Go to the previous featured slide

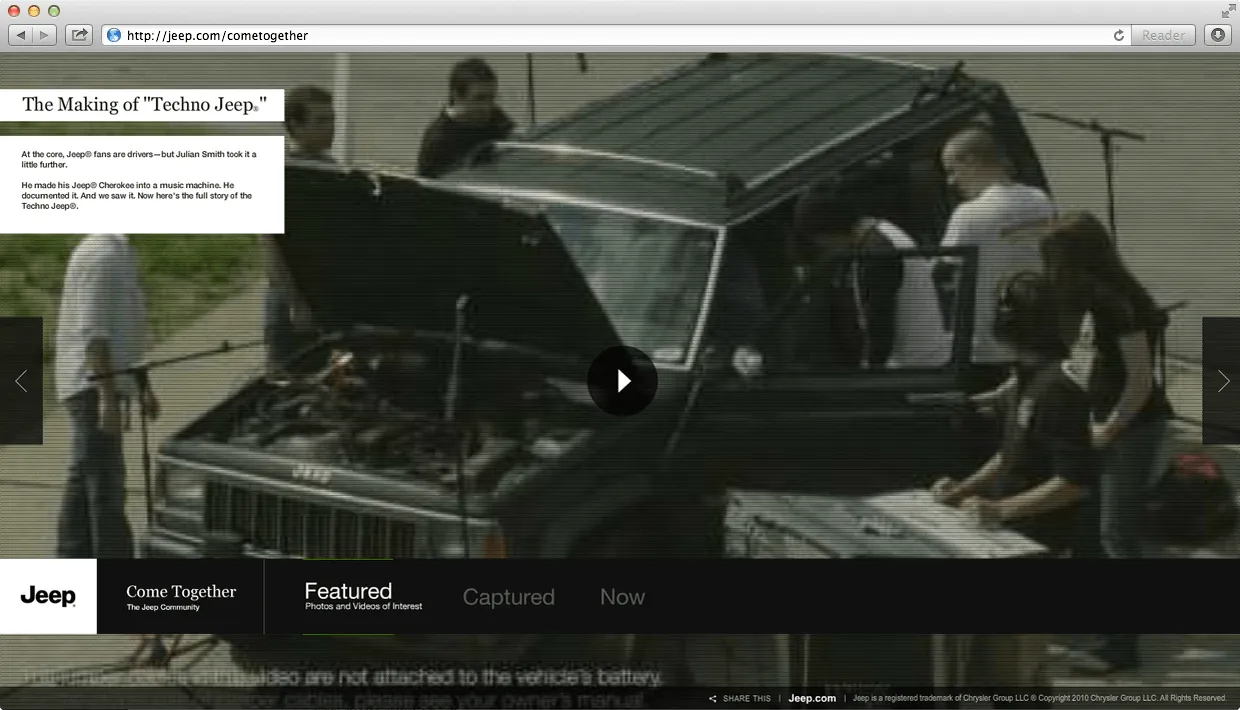tap(21, 380)
